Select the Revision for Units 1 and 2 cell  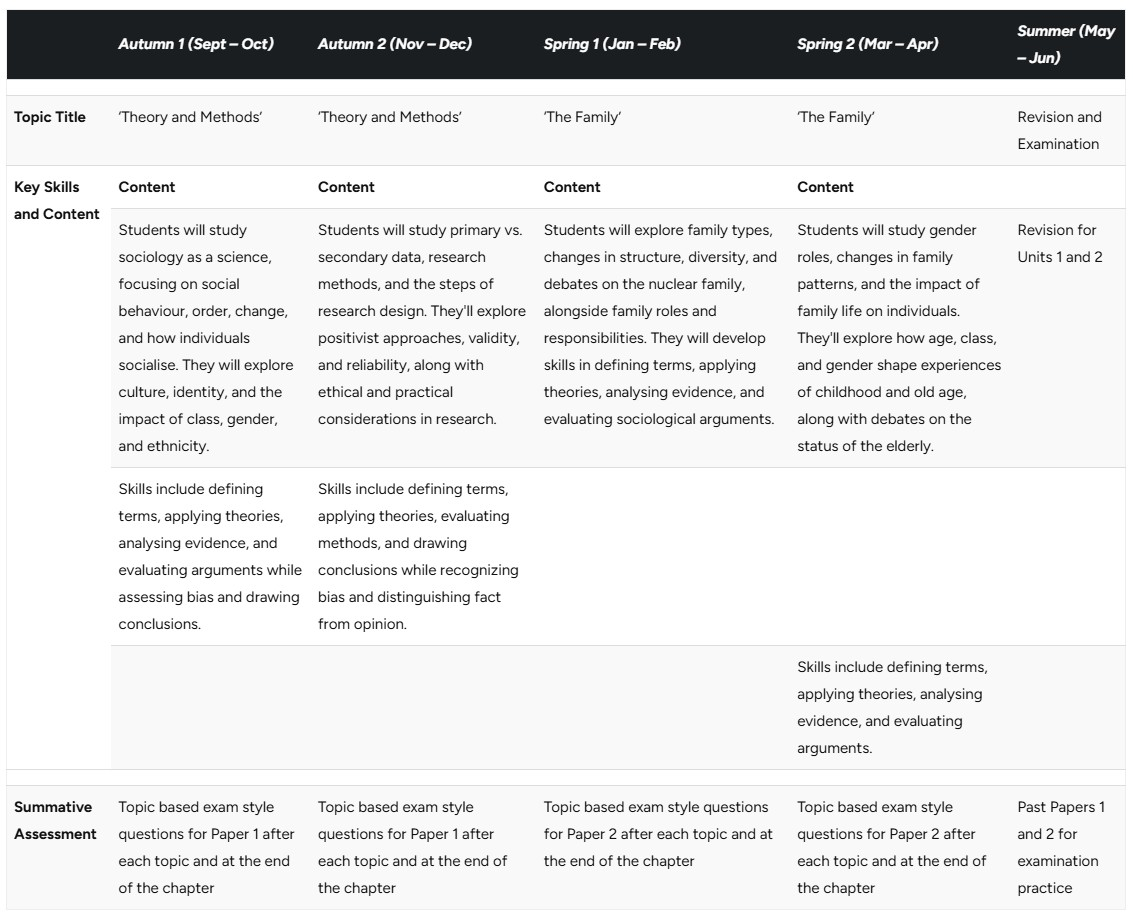pyautogui.click(x=1060, y=243)
